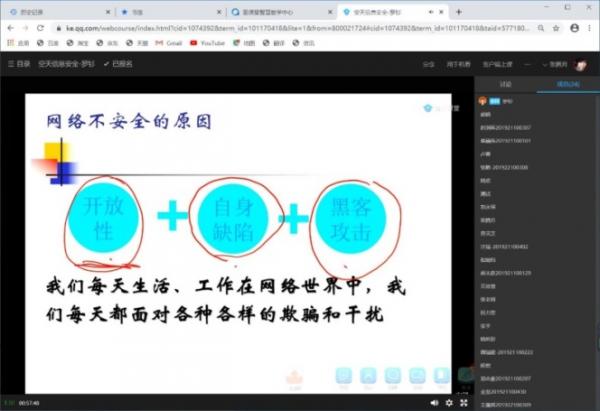Open the 目录 course catalog menu
The width and height of the screenshot is (600, 411).
(20, 63)
